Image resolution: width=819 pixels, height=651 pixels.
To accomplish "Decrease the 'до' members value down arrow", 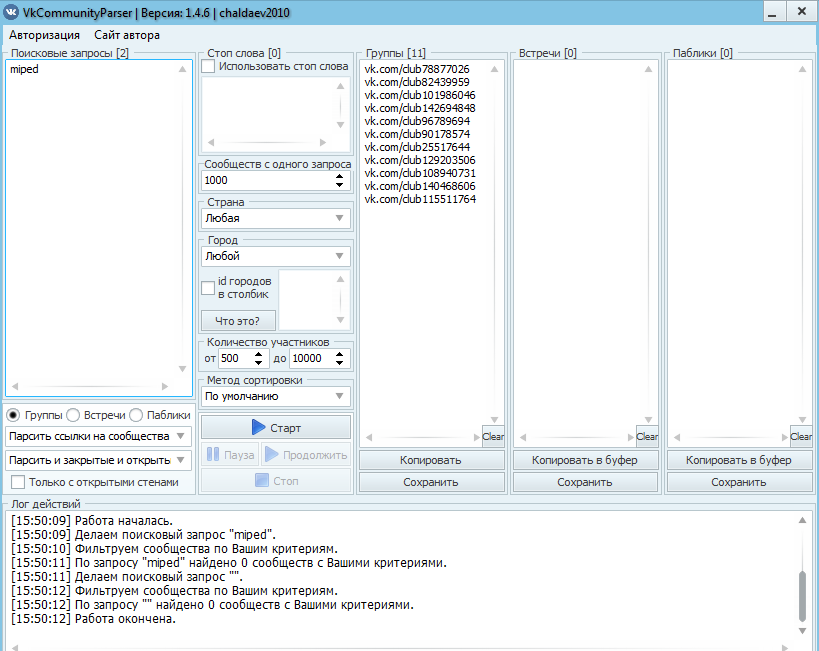I will point(340,363).
